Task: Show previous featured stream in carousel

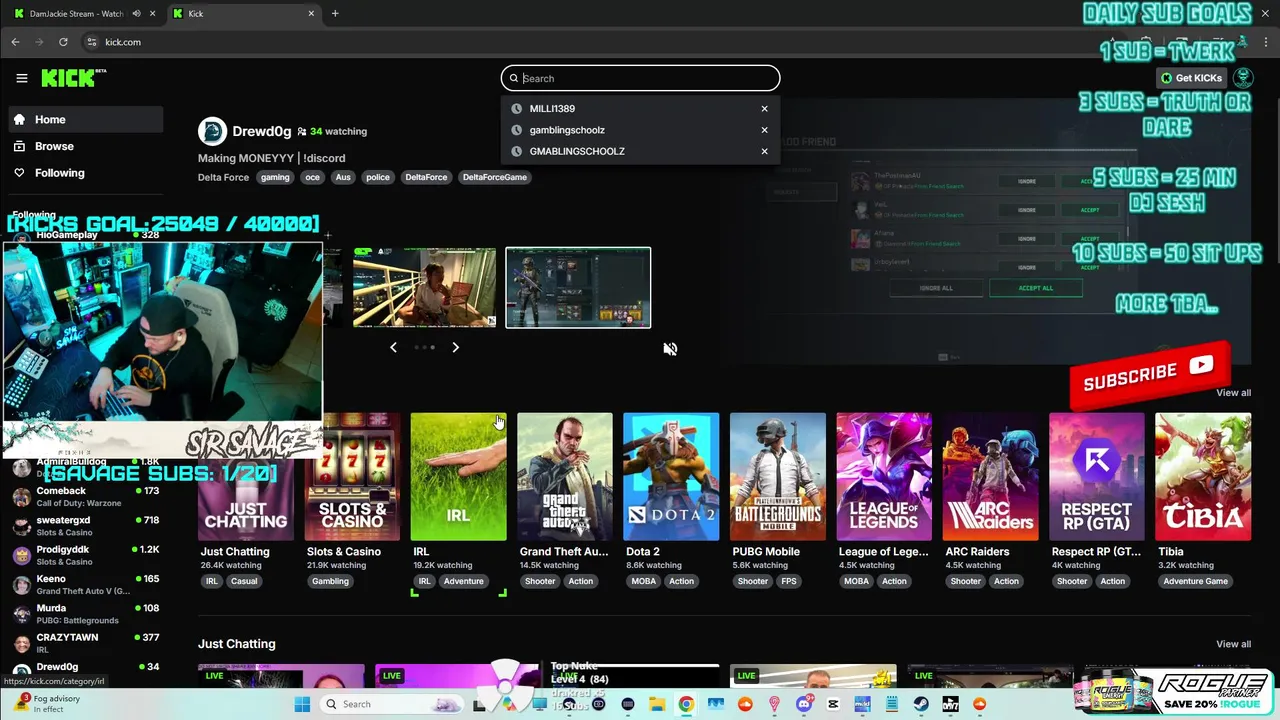Action: [393, 347]
